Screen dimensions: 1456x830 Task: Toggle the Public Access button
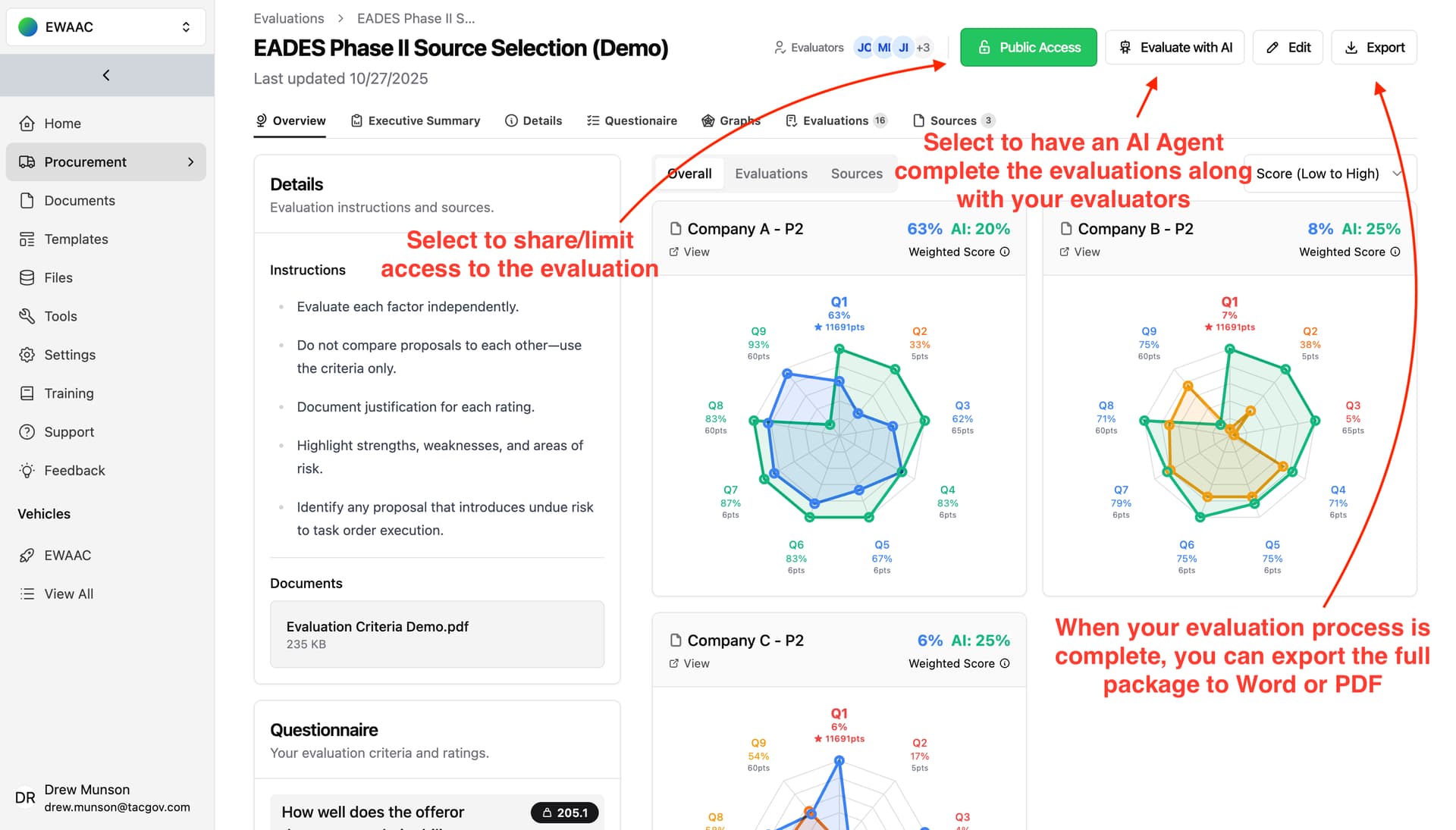pos(1028,47)
